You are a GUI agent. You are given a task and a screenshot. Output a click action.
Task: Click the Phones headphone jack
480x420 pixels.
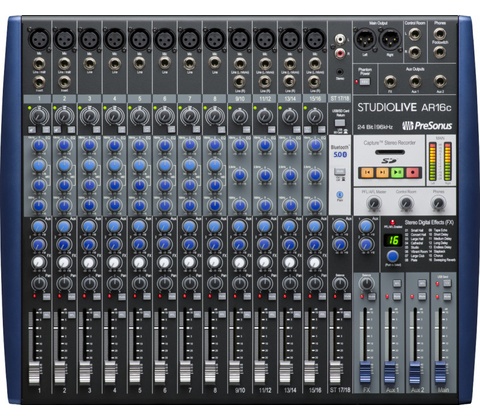pos(440,34)
